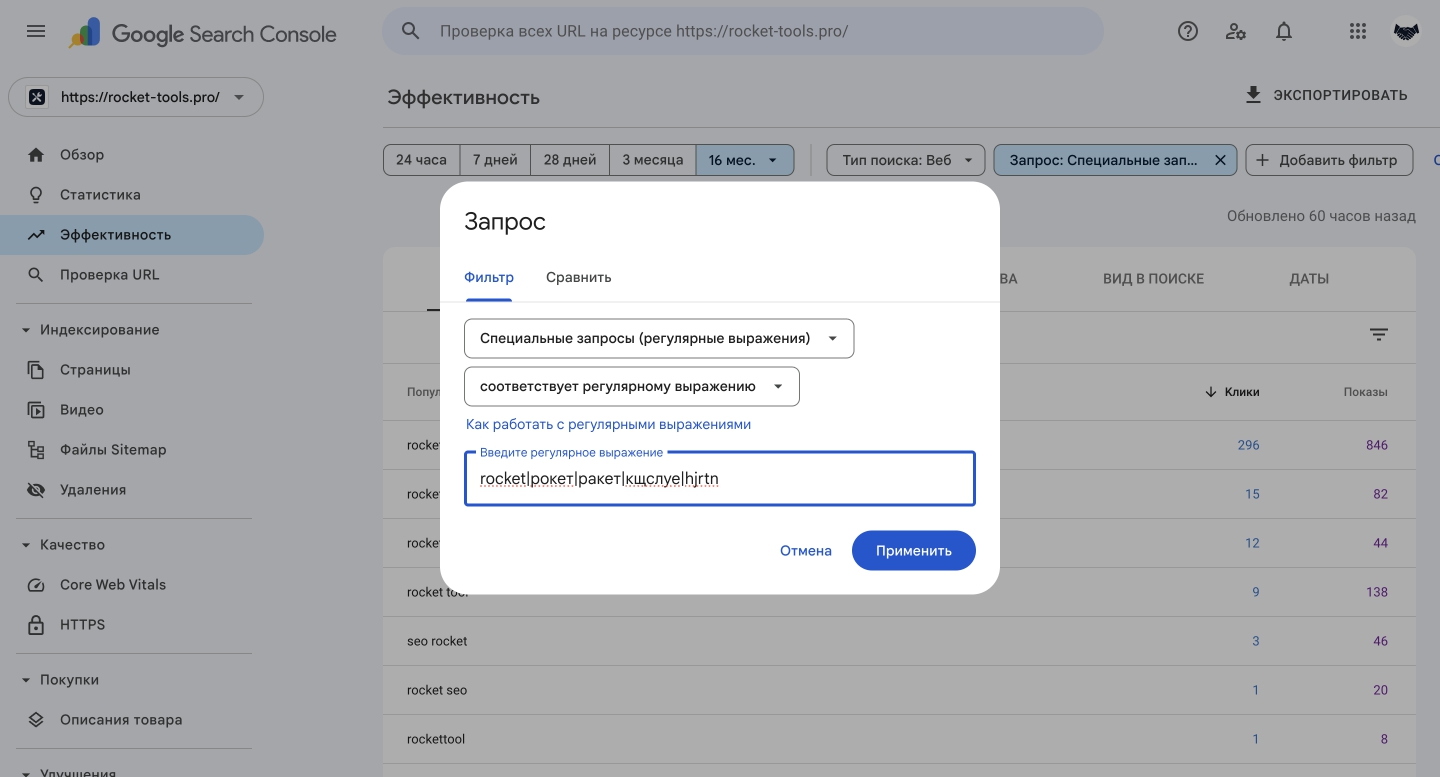This screenshot has width=1440, height=777.
Task: Click the seo rocket query row
Action: (x=899, y=641)
